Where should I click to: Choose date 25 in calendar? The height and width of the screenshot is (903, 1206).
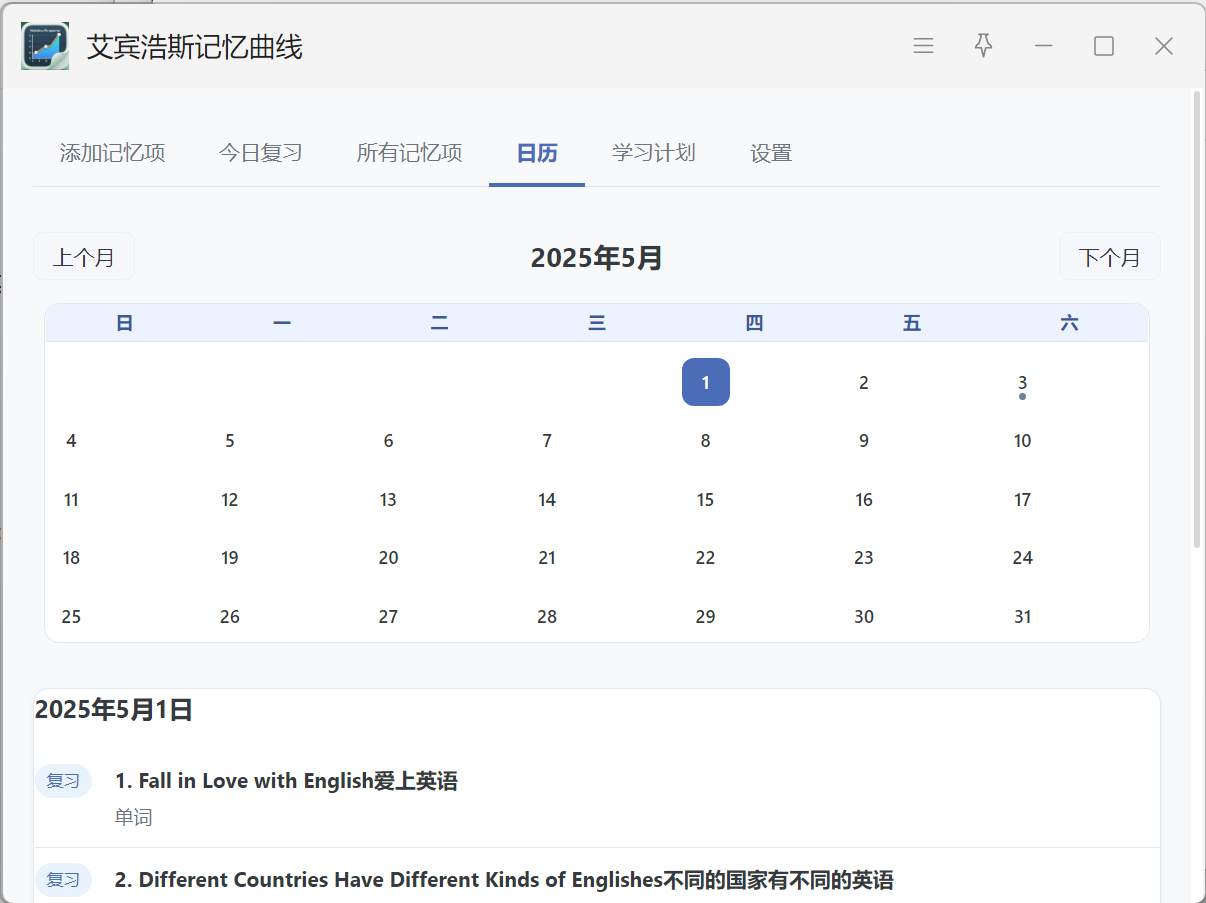tap(71, 617)
